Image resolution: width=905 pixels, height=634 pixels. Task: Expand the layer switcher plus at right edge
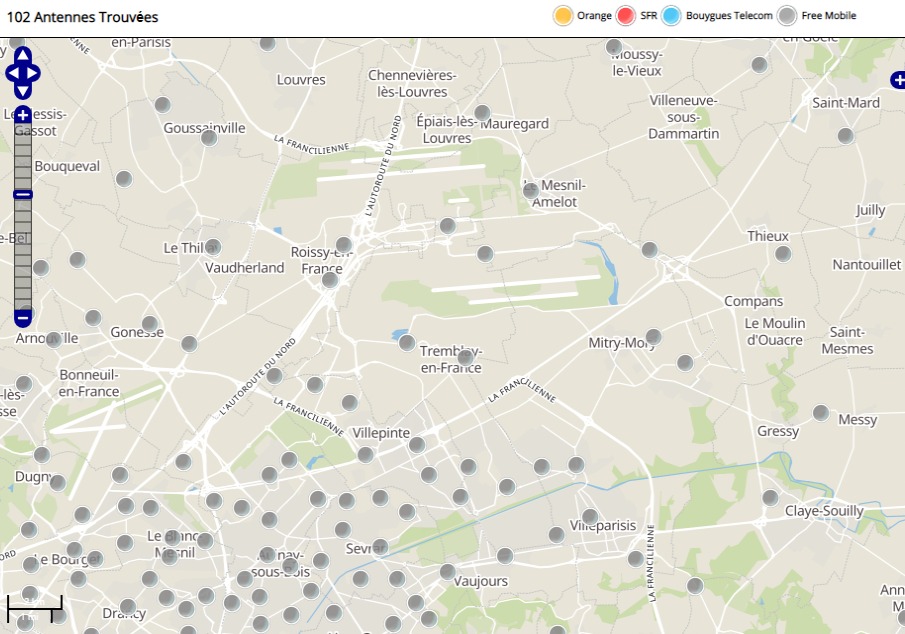pos(898,81)
